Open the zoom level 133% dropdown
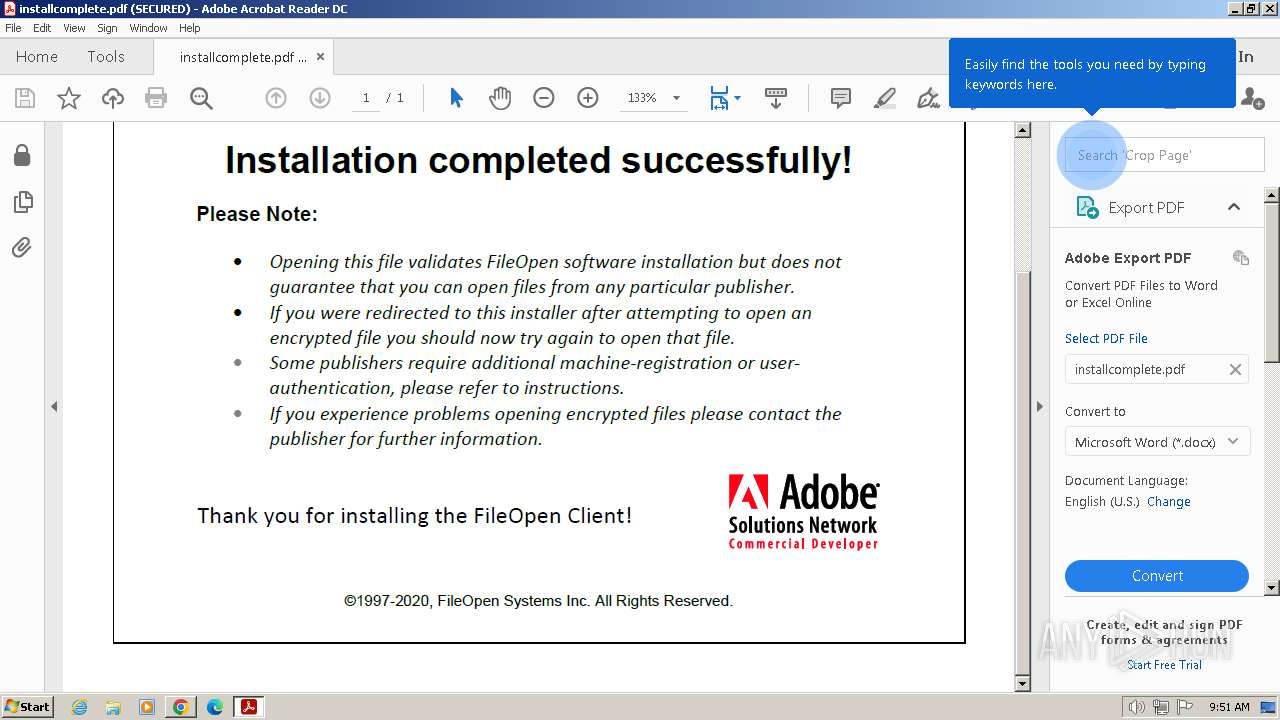This screenshot has width=1280, height=720. tap(676, 98)
